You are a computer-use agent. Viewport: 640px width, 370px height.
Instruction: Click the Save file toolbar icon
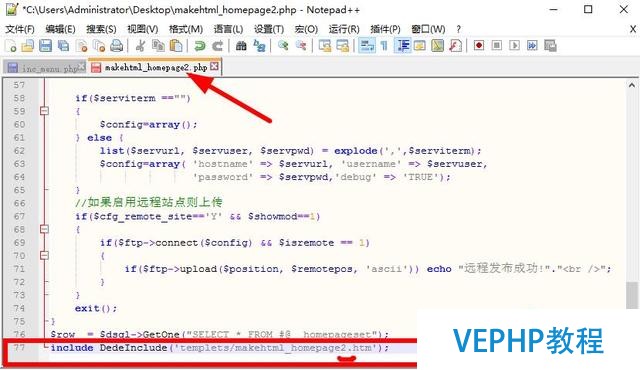point(45,46)
